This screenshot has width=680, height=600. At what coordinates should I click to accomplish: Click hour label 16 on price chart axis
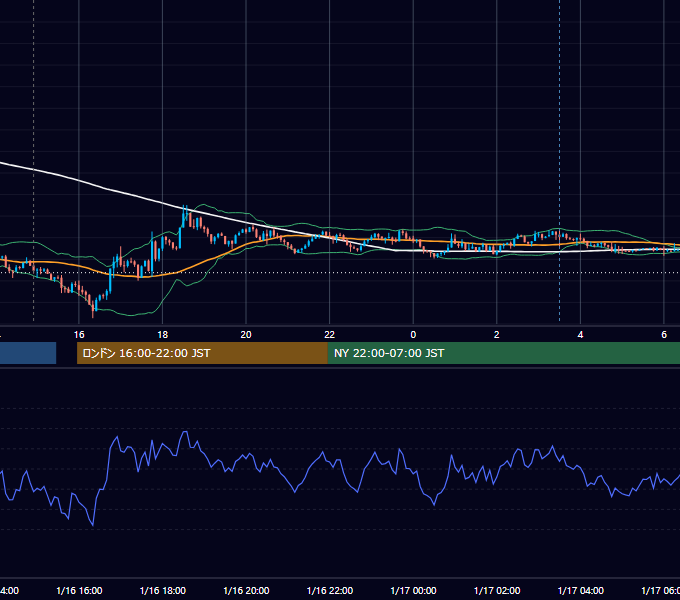[79, 335]
